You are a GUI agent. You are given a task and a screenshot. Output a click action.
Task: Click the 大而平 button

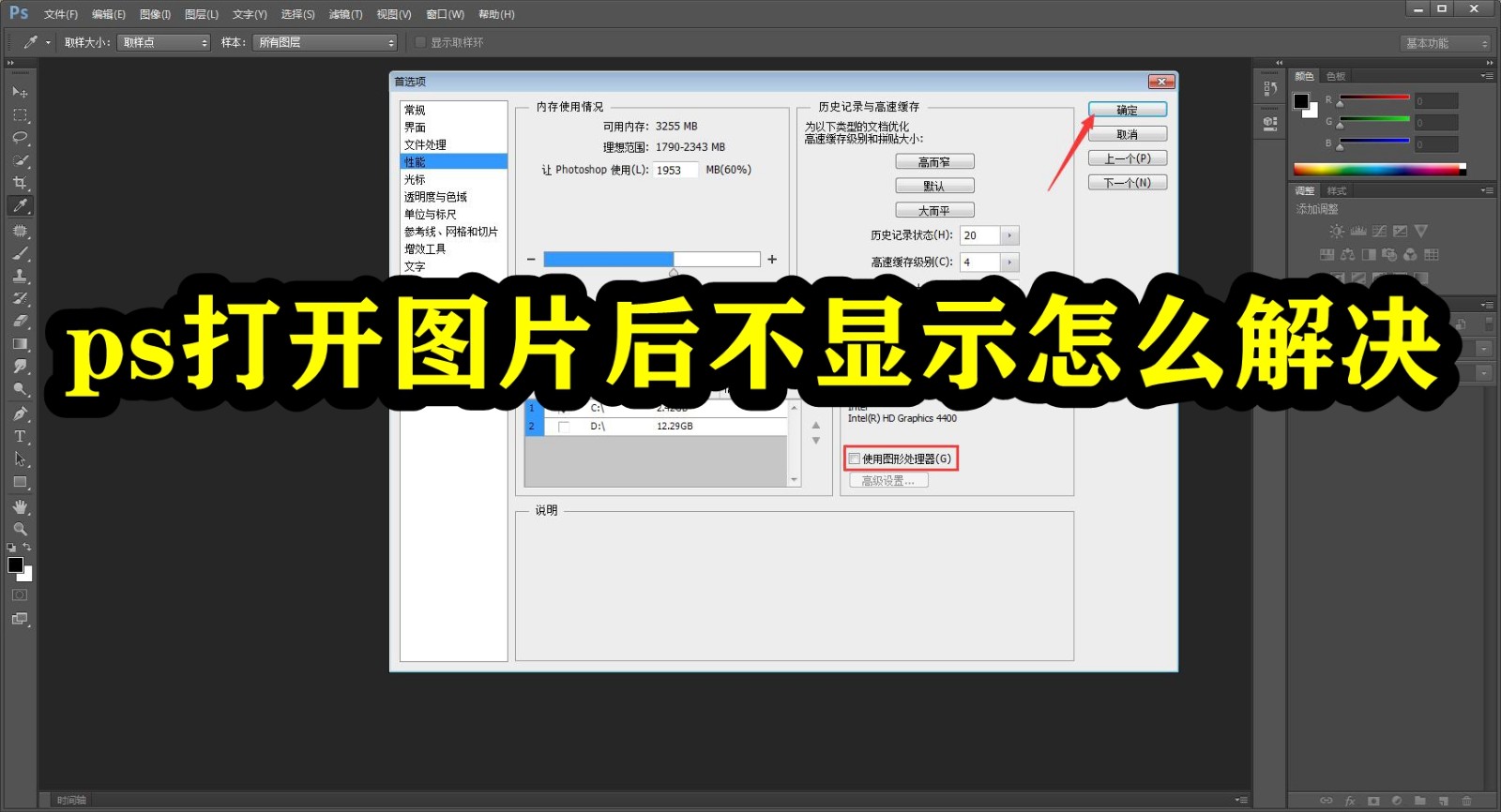coord(934,211)
